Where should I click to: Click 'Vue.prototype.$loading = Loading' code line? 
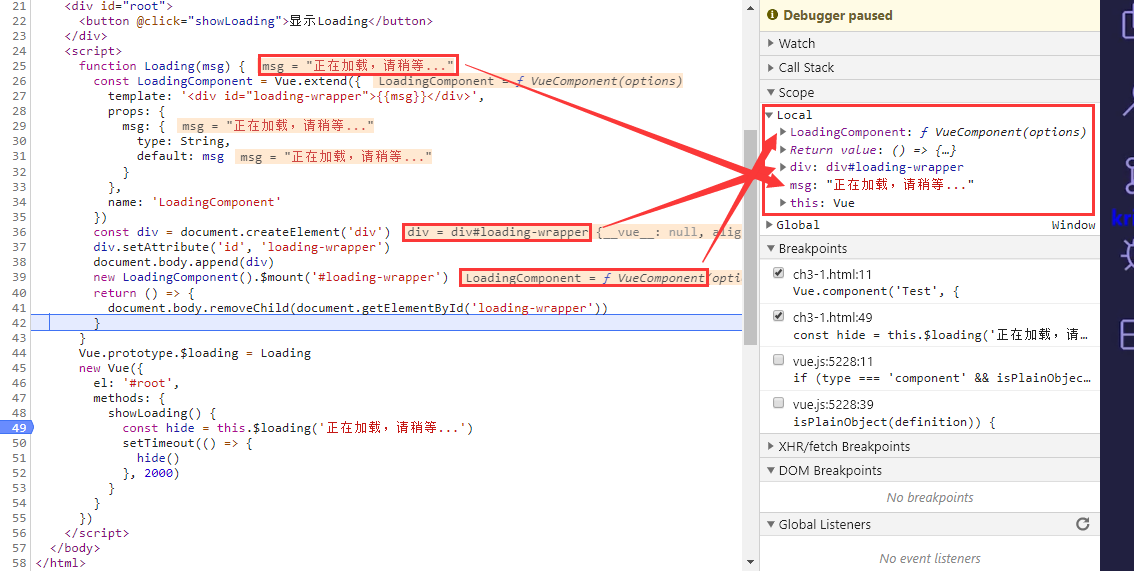[195, 353]
